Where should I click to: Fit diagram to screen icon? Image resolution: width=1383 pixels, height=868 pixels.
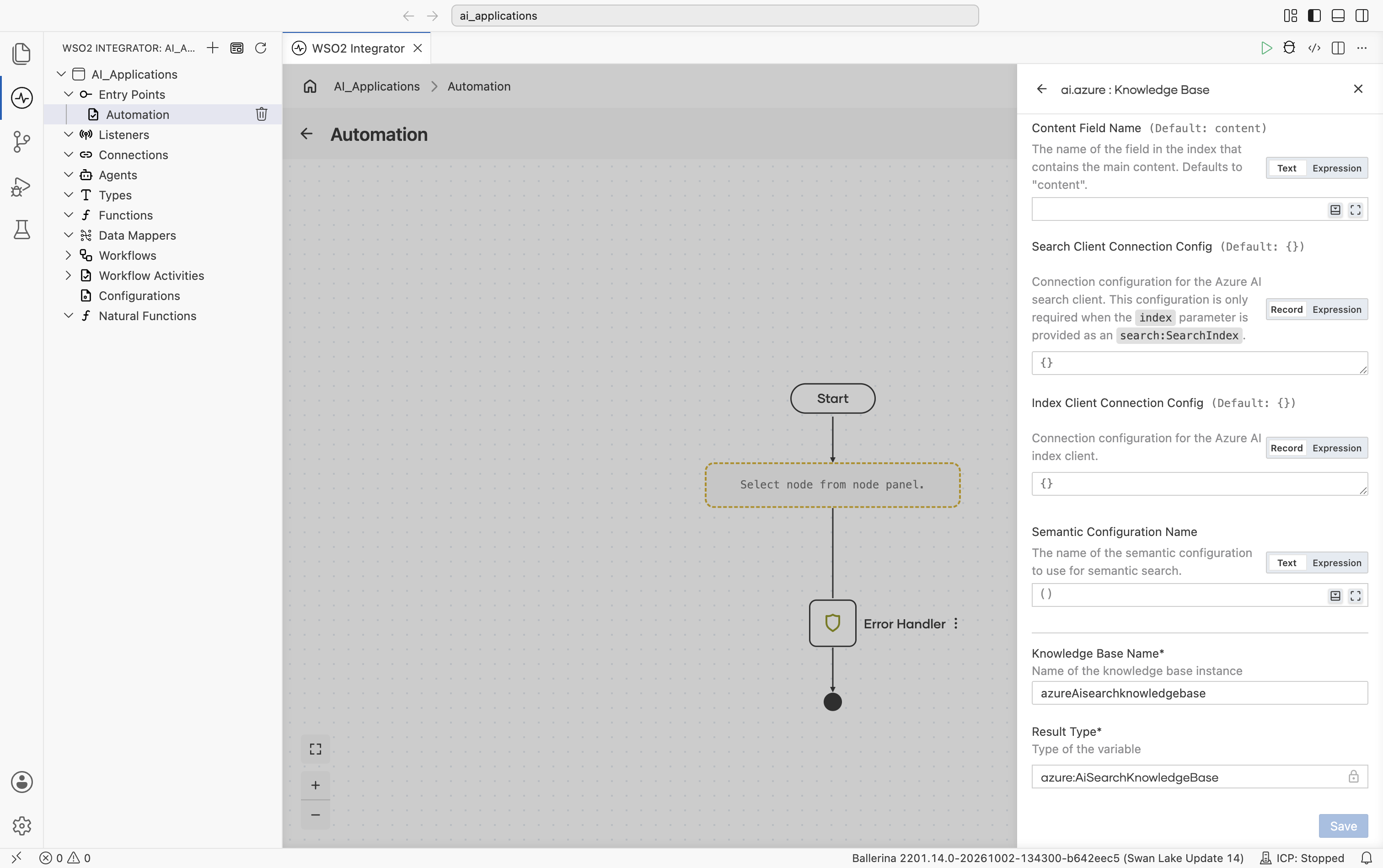315,749
